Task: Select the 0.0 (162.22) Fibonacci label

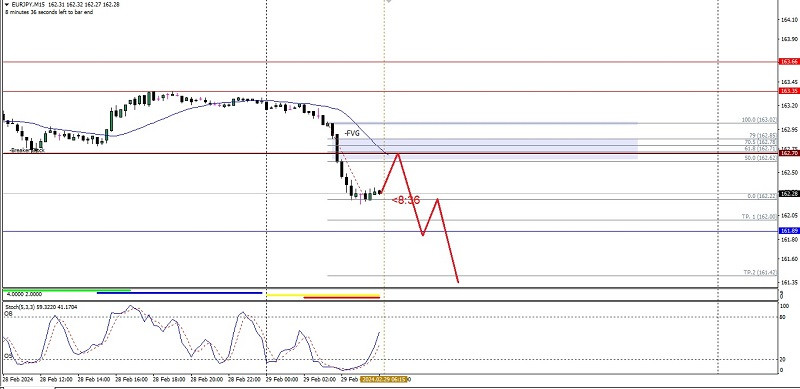Action: click(762, 196)
